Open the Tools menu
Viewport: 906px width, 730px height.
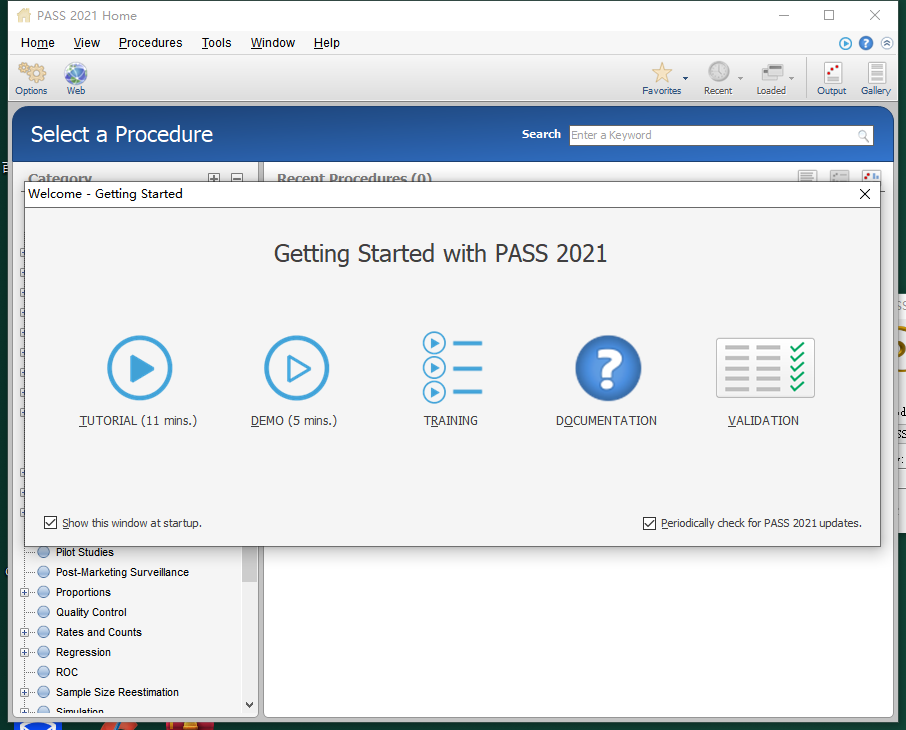[216, 43]
